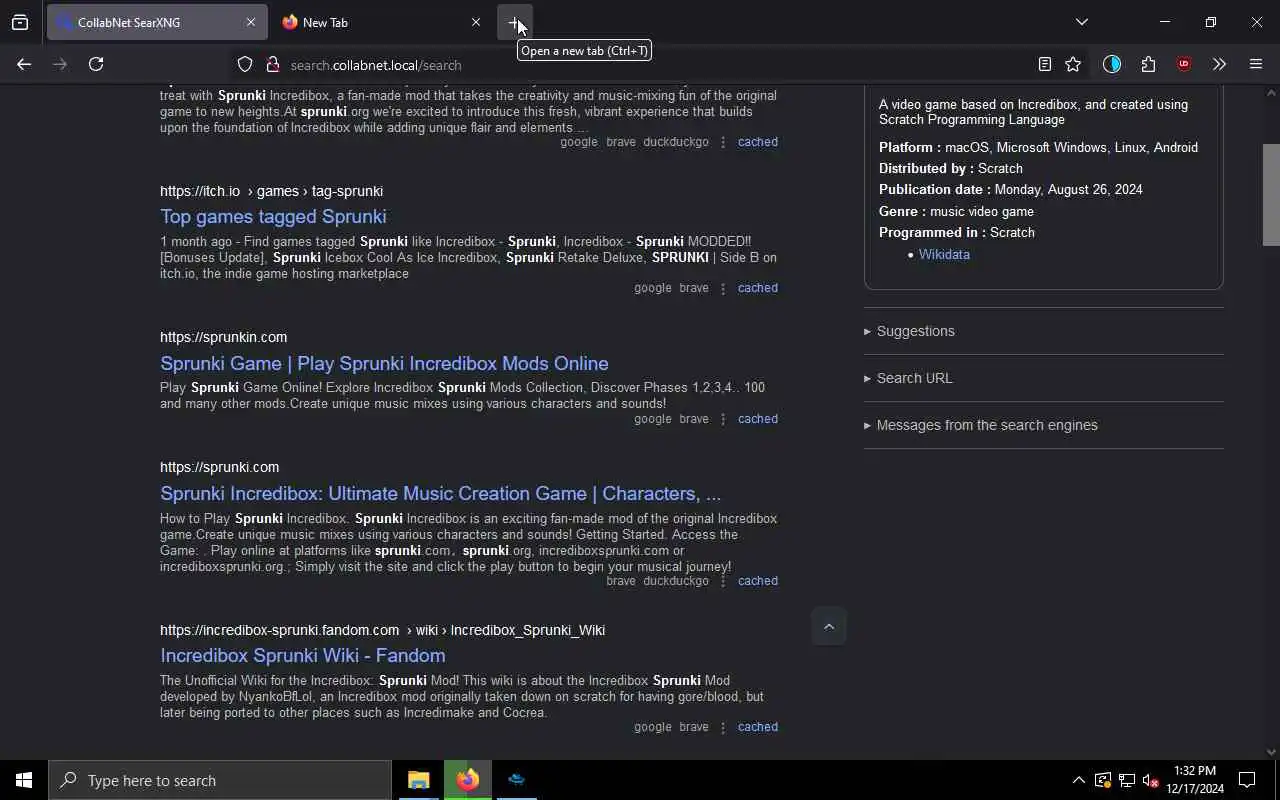Open cached link for itch.io result
The height and width of the screenshot is (800, 1280).
tap(757, 288)
